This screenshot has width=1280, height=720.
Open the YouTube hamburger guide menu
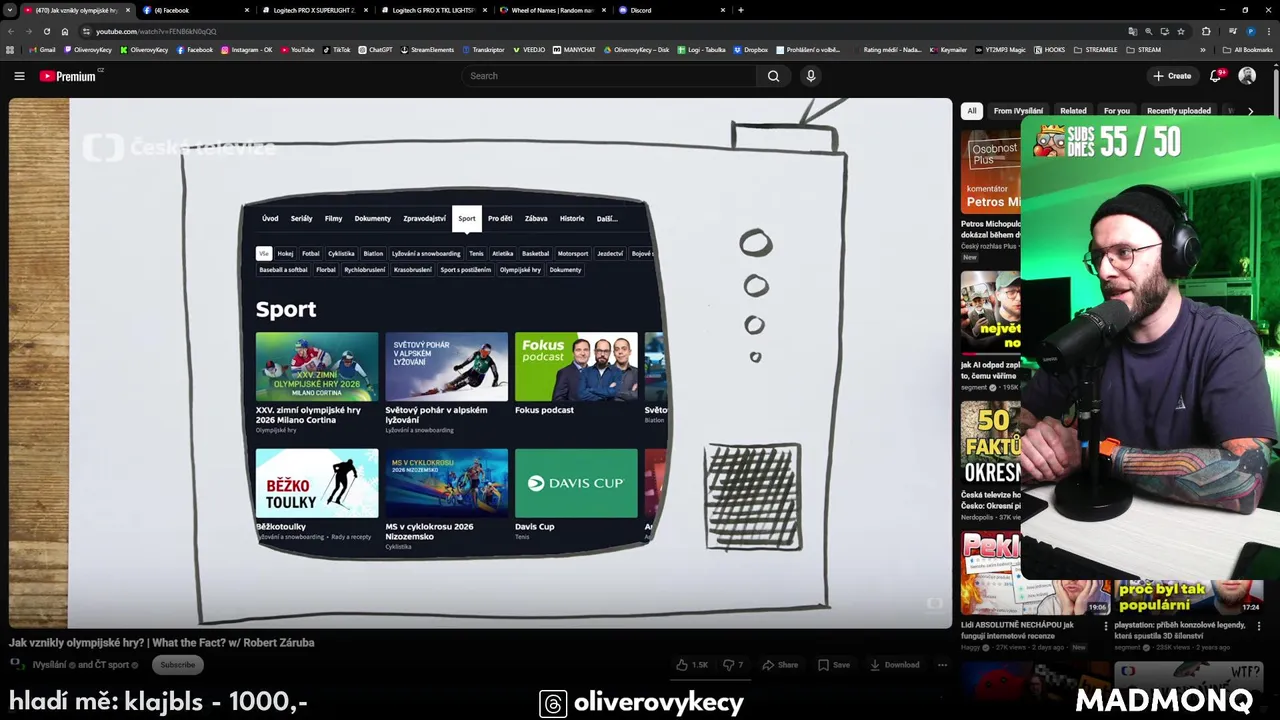coord(19,76)
